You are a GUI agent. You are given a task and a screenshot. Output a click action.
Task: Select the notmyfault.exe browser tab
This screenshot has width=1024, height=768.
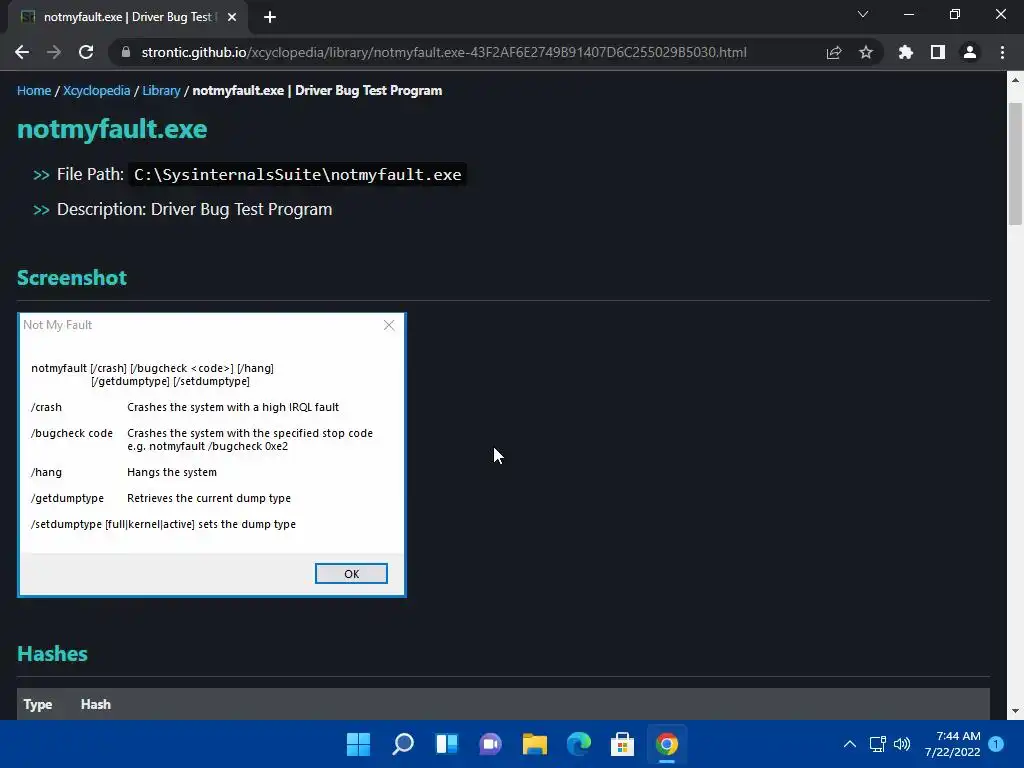pyautogui.click(x=128, y=17)
